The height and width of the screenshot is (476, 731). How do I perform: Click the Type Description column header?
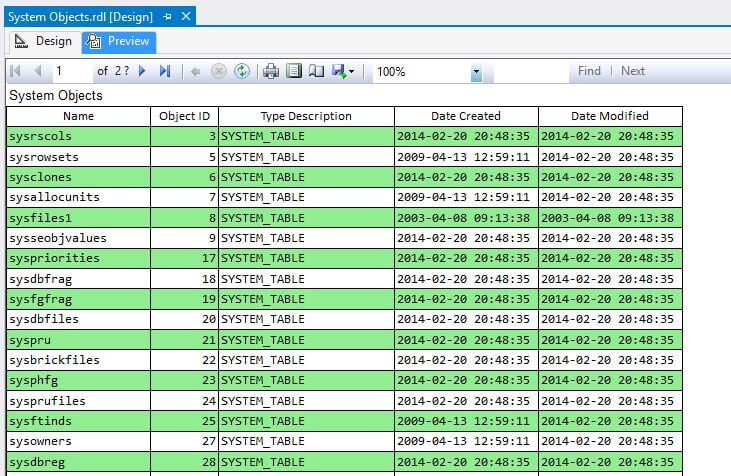(306, 116)
